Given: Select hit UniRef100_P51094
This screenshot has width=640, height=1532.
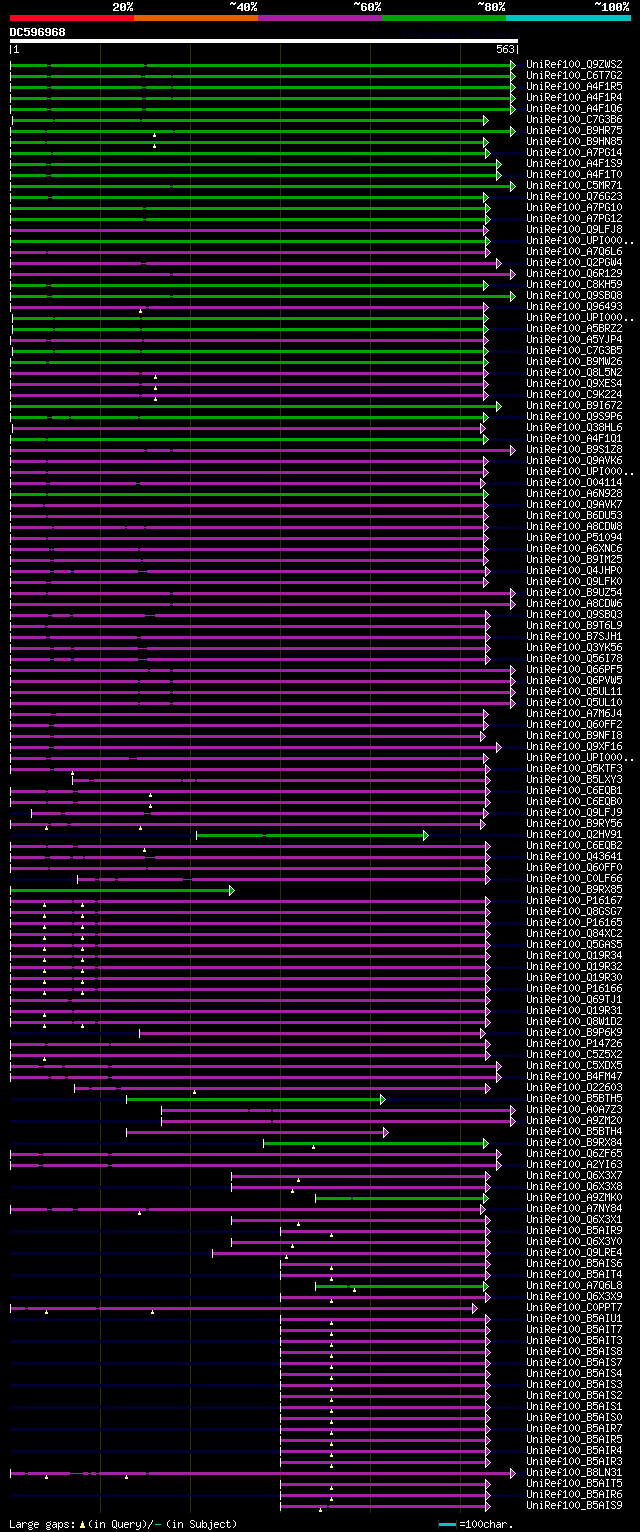Looking at the screenshot, I should pos(574,537).
